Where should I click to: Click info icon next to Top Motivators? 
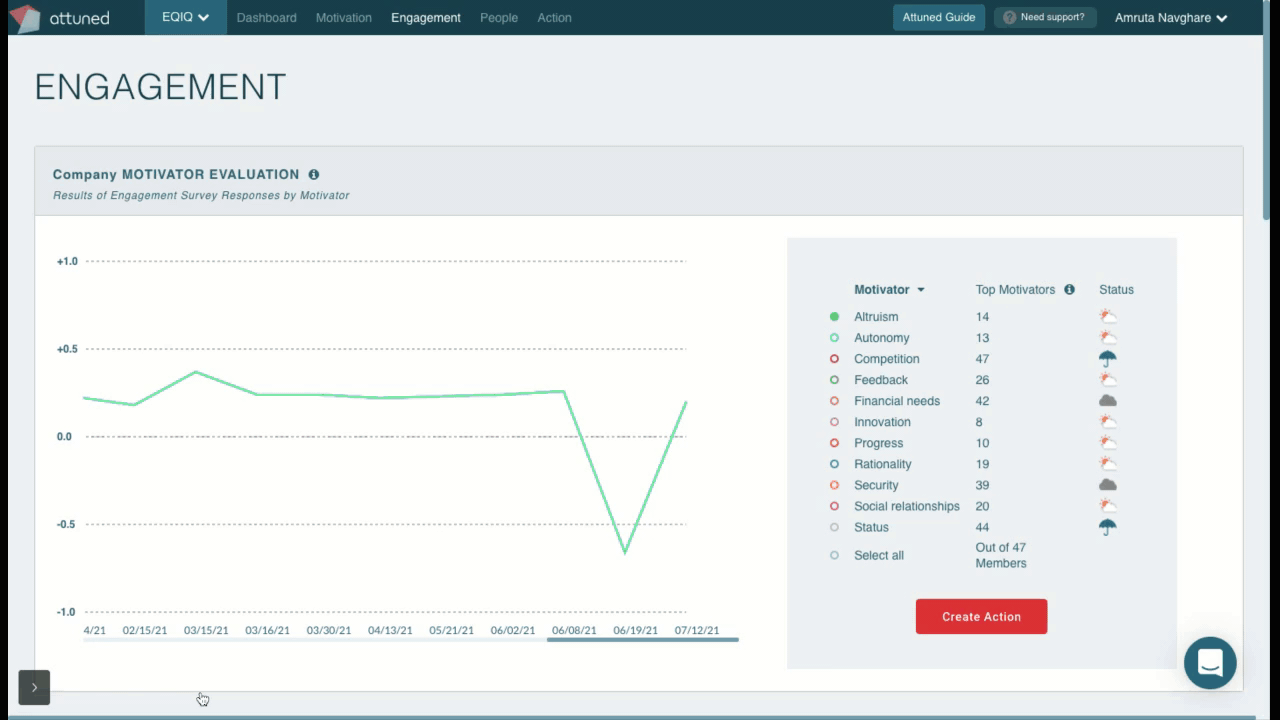click(x=1069, y=290)
